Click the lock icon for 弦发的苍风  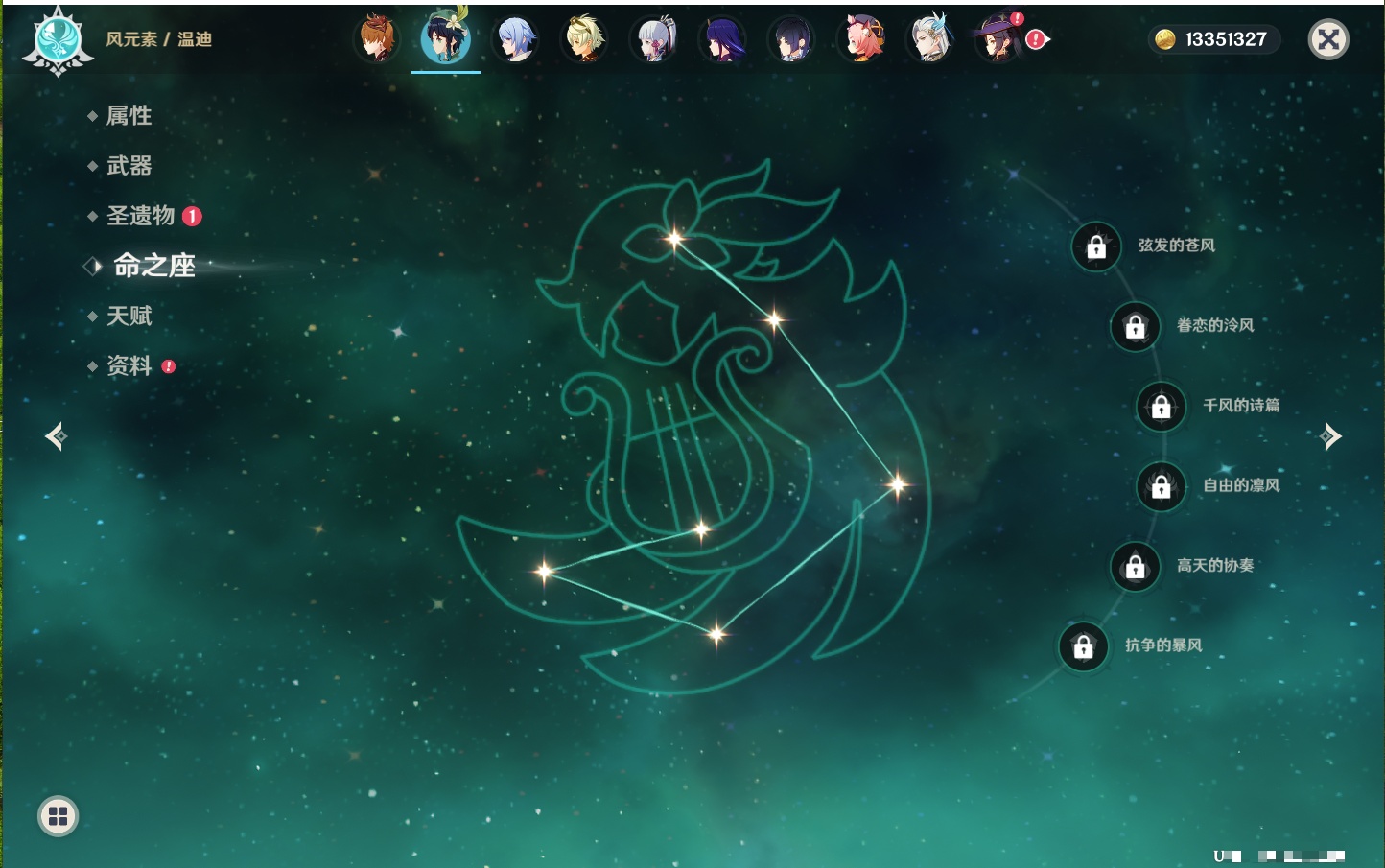coord(1096,247)
